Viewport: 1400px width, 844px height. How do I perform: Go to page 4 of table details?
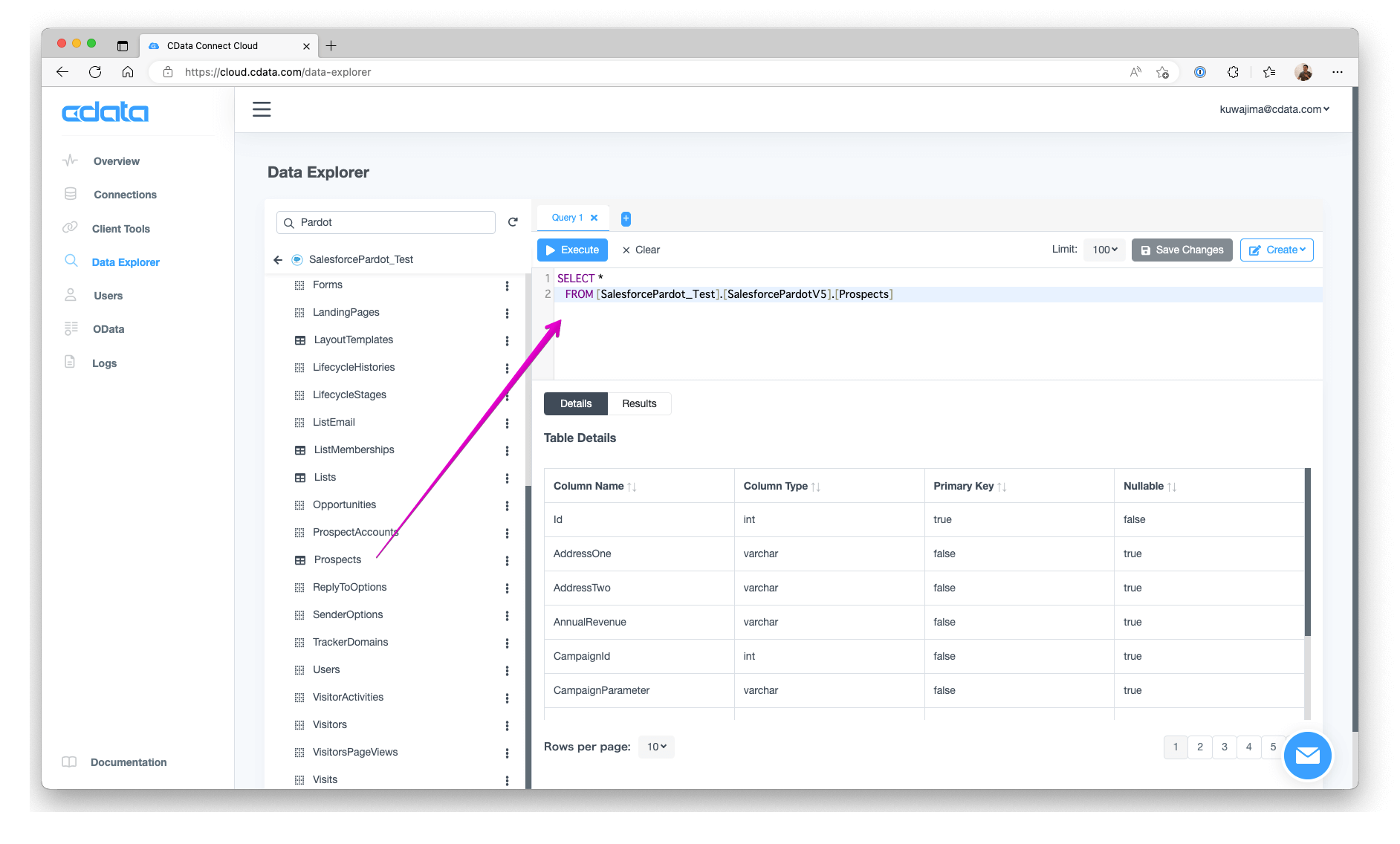[1249, 747]
